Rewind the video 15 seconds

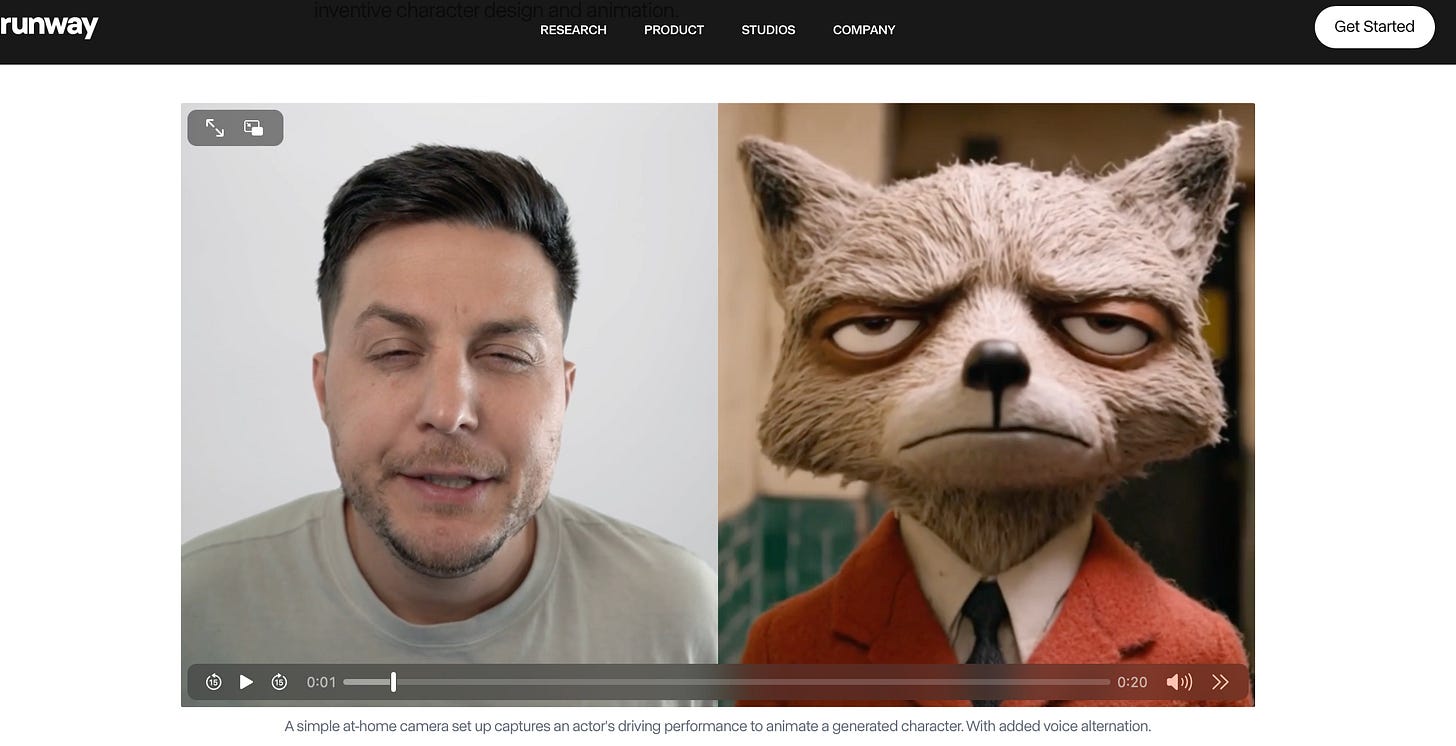tap(213, 682)
